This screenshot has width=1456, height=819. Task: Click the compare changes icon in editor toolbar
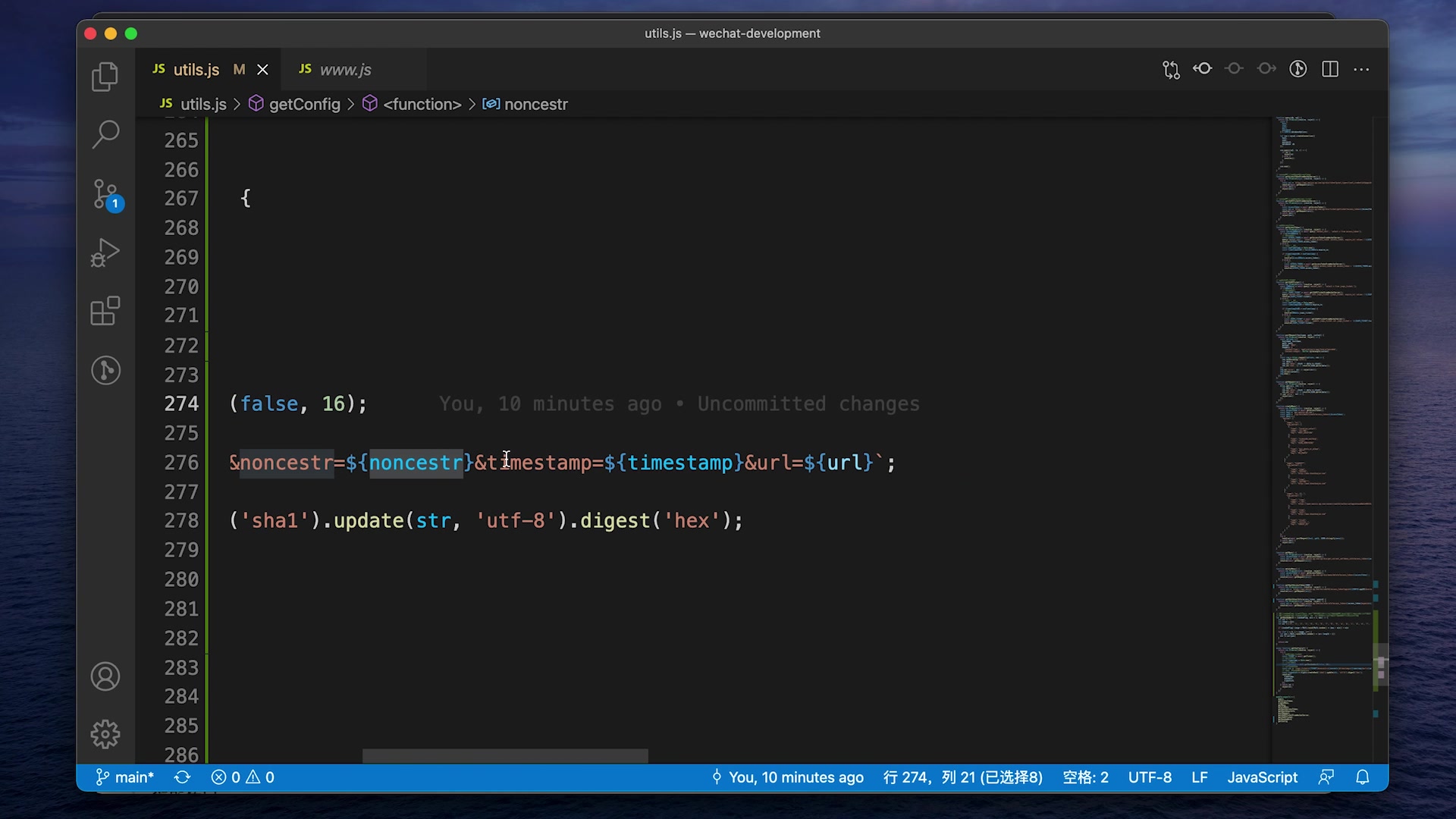1171,70
